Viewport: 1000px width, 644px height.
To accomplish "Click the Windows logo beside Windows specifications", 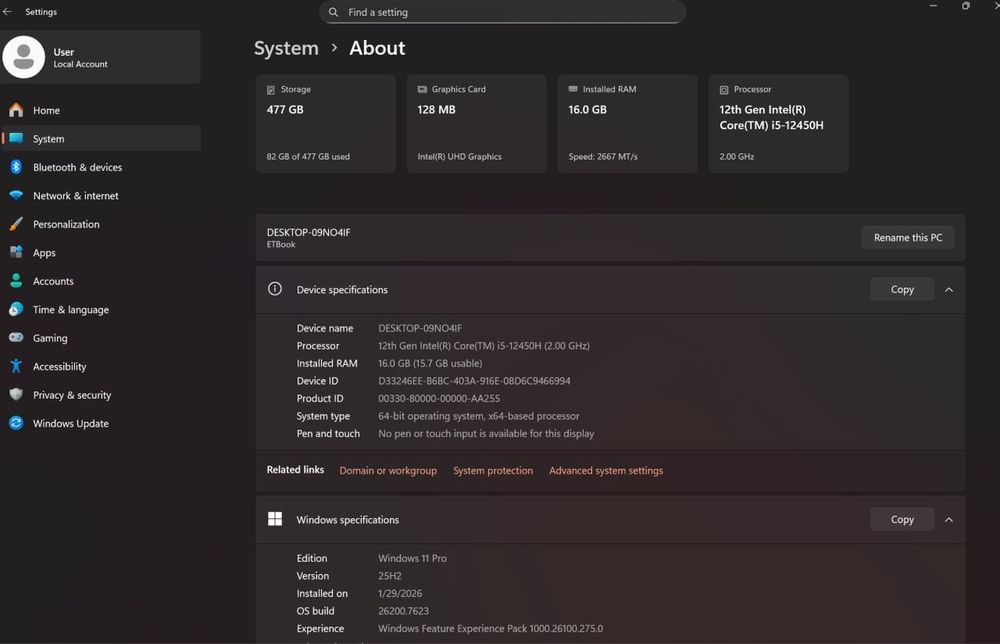I will tap(275, 518).
